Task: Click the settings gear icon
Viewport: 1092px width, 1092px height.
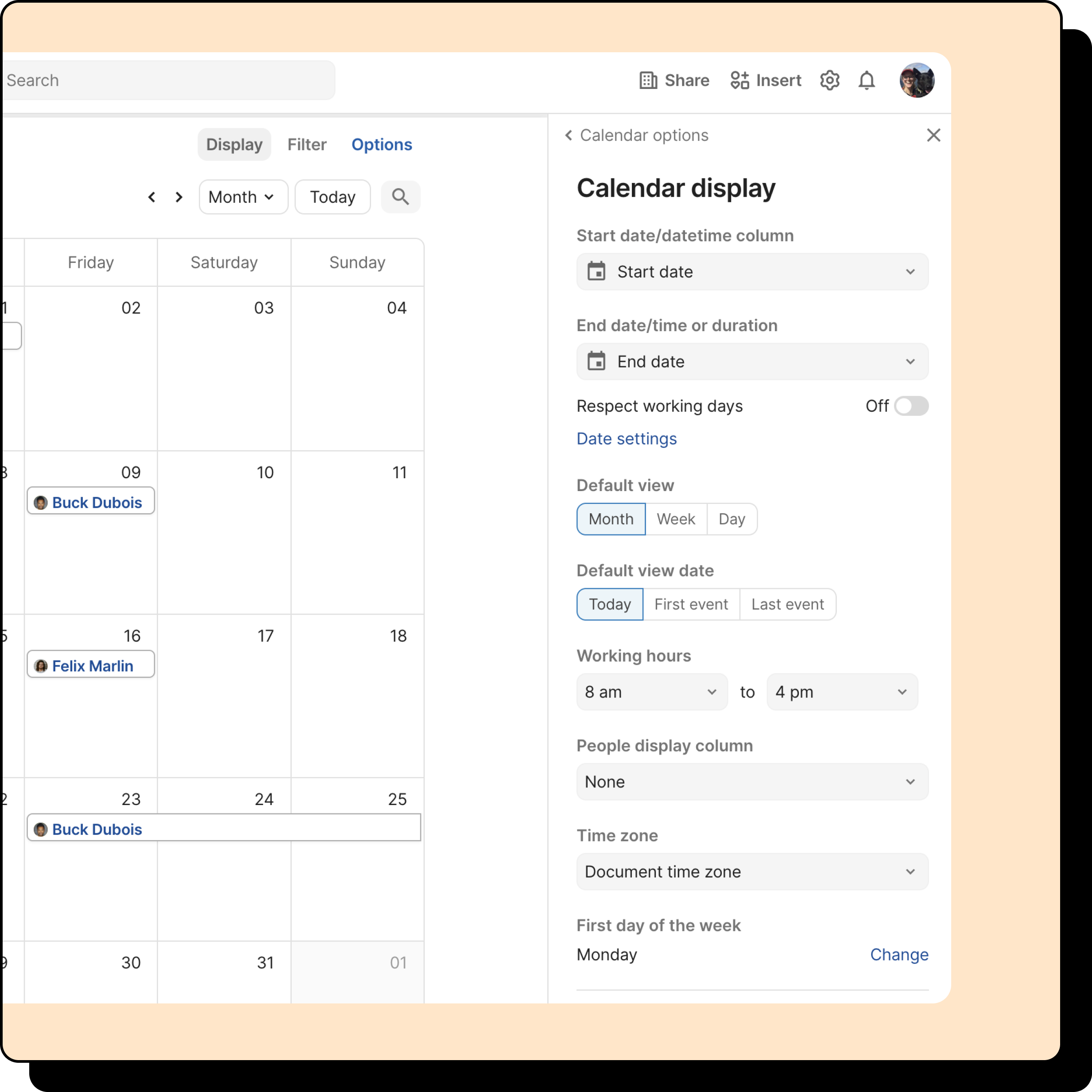Action: point(829,80)
